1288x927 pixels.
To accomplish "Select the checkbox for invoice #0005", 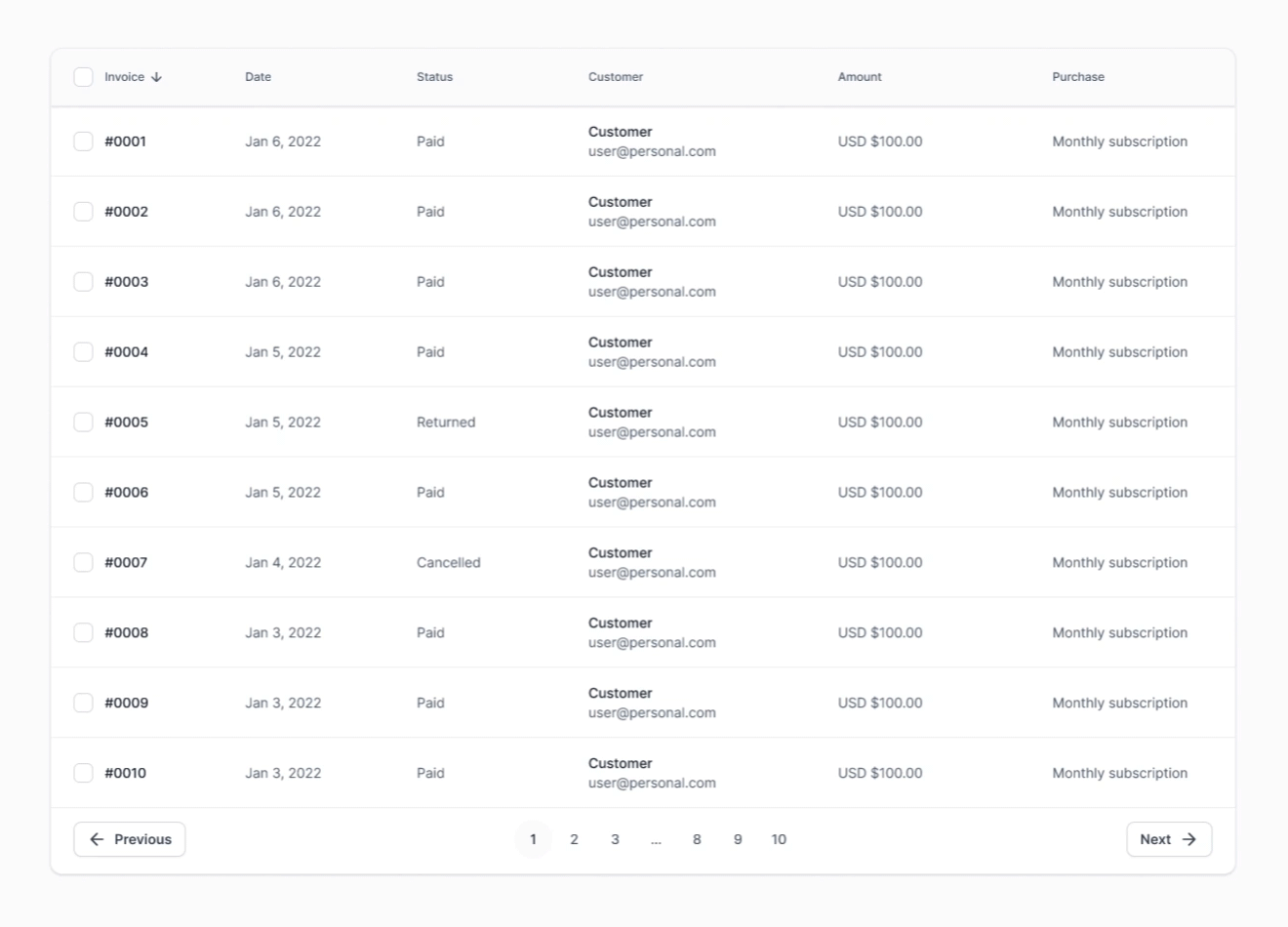I will [x=84, y=423].
